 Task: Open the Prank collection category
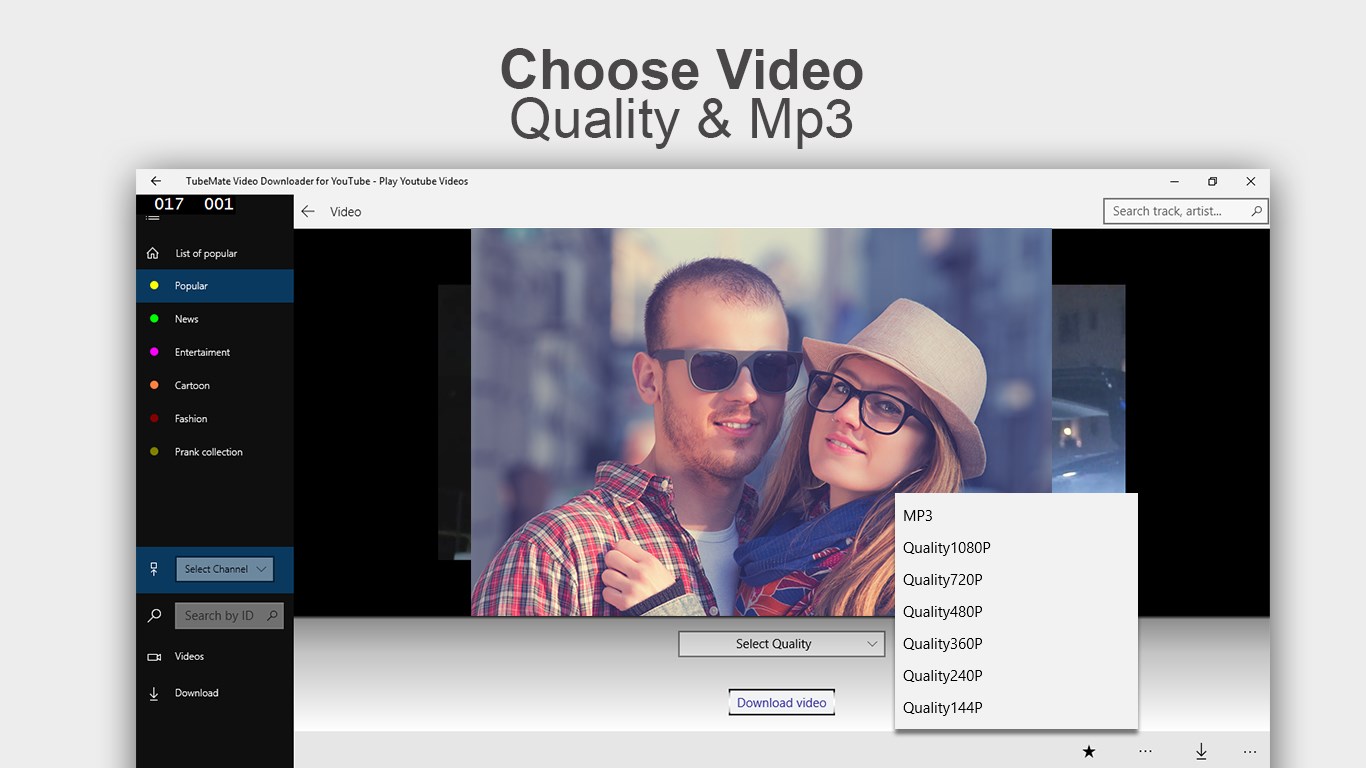pos(208,452)
